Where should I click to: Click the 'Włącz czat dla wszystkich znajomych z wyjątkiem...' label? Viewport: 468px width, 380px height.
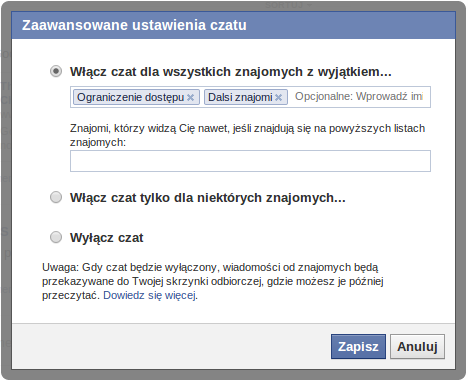[x=231, y=72]
